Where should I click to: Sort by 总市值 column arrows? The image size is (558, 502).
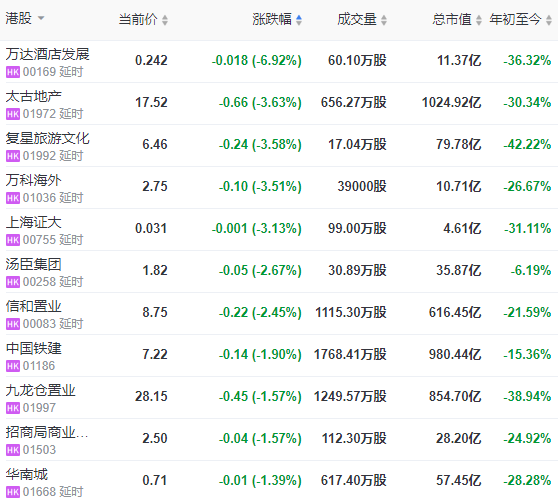click(x=479, y=20)
